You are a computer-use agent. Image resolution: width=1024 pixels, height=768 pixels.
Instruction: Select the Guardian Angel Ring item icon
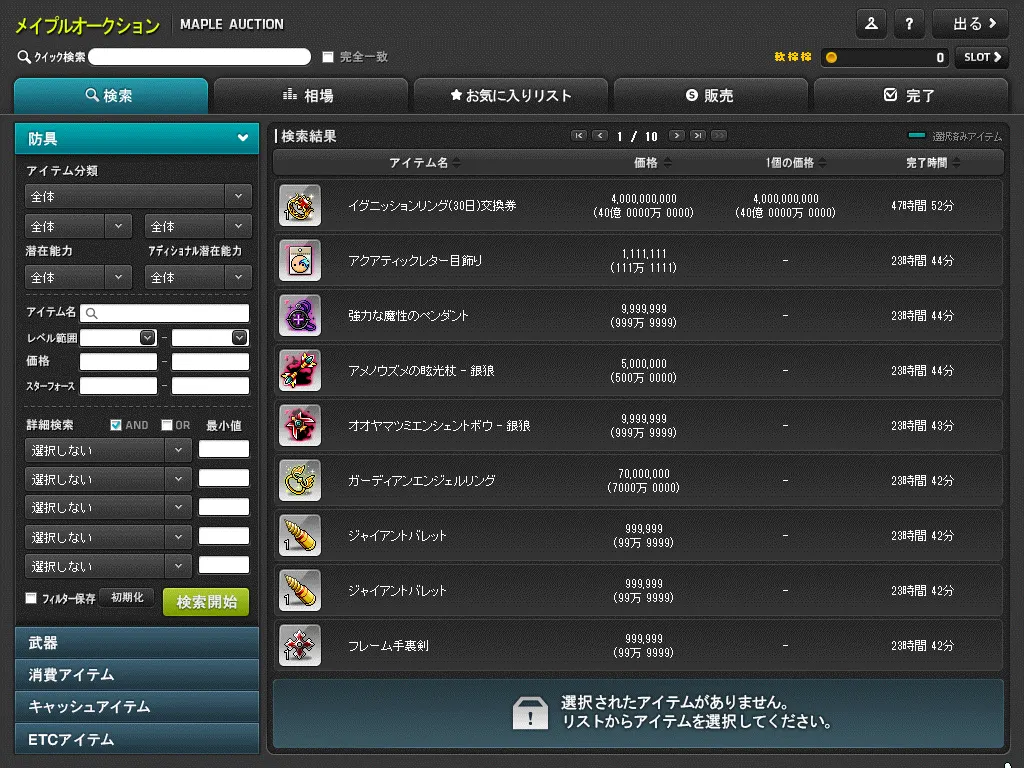(300, 480)
